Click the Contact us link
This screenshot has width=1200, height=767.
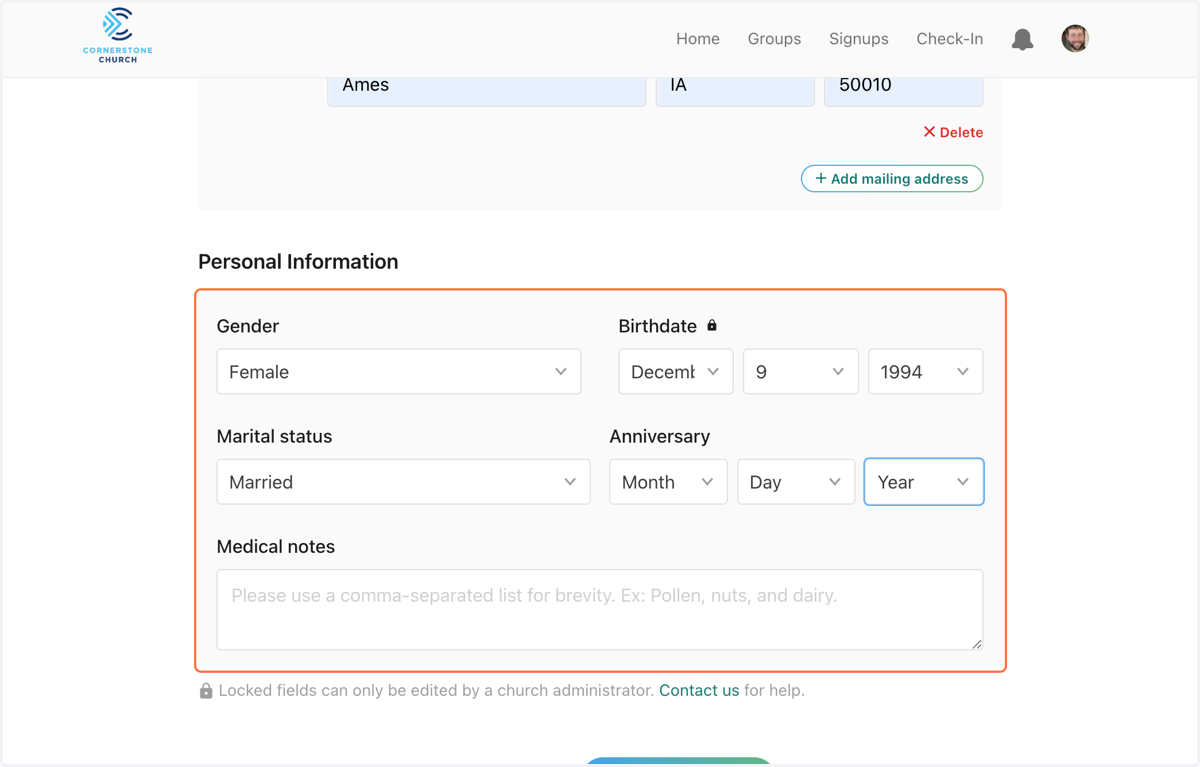pyautogui.click(x=699, y=691)
